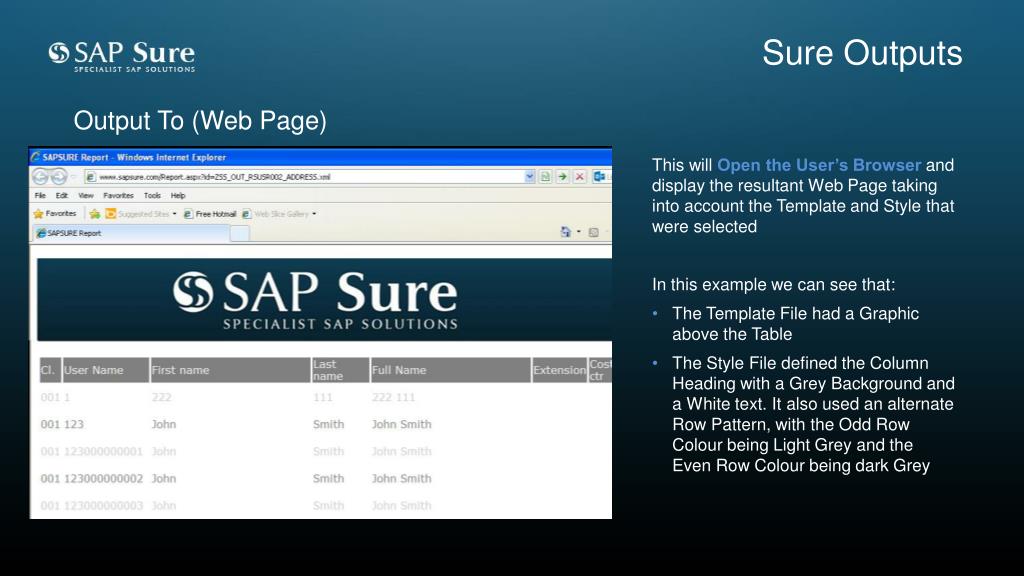
Task: Click the Extension column header
Action: pos(560,370)
